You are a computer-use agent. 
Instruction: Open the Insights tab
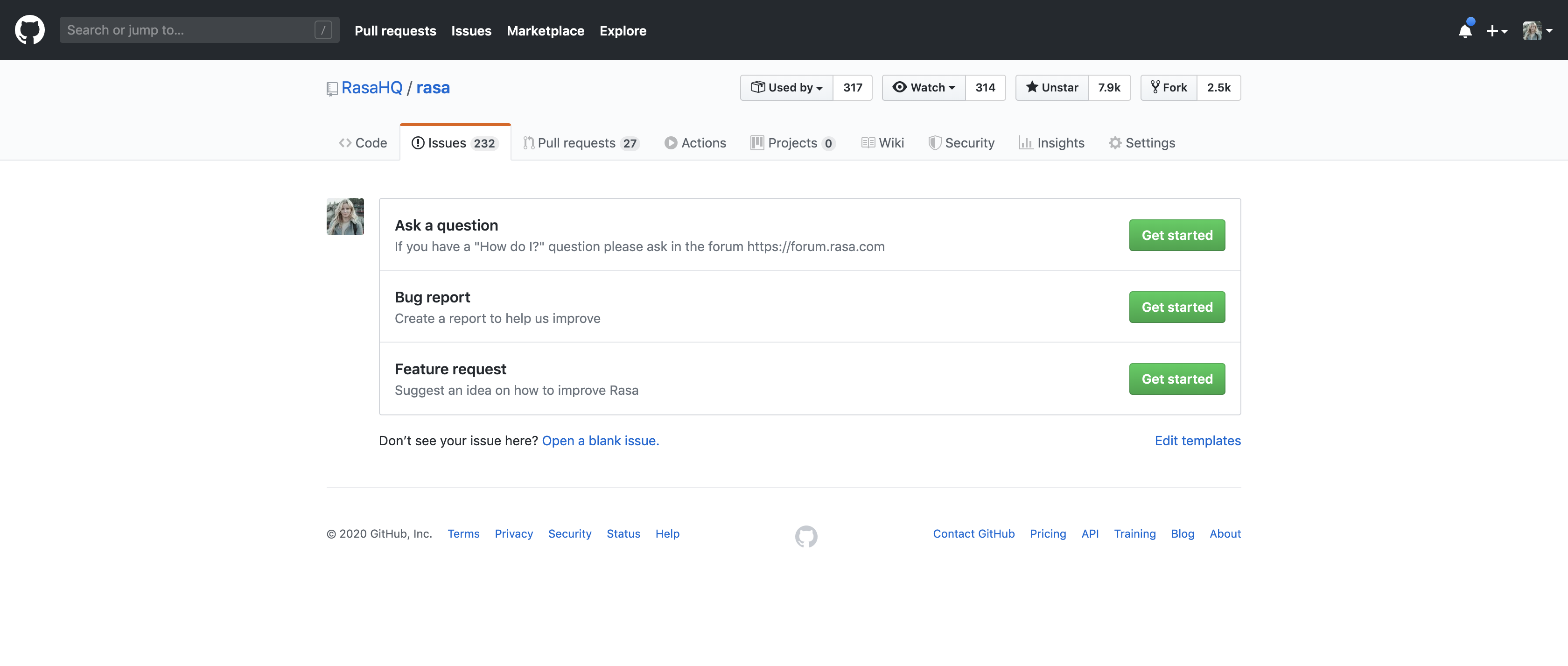[x=1052, y=143]
